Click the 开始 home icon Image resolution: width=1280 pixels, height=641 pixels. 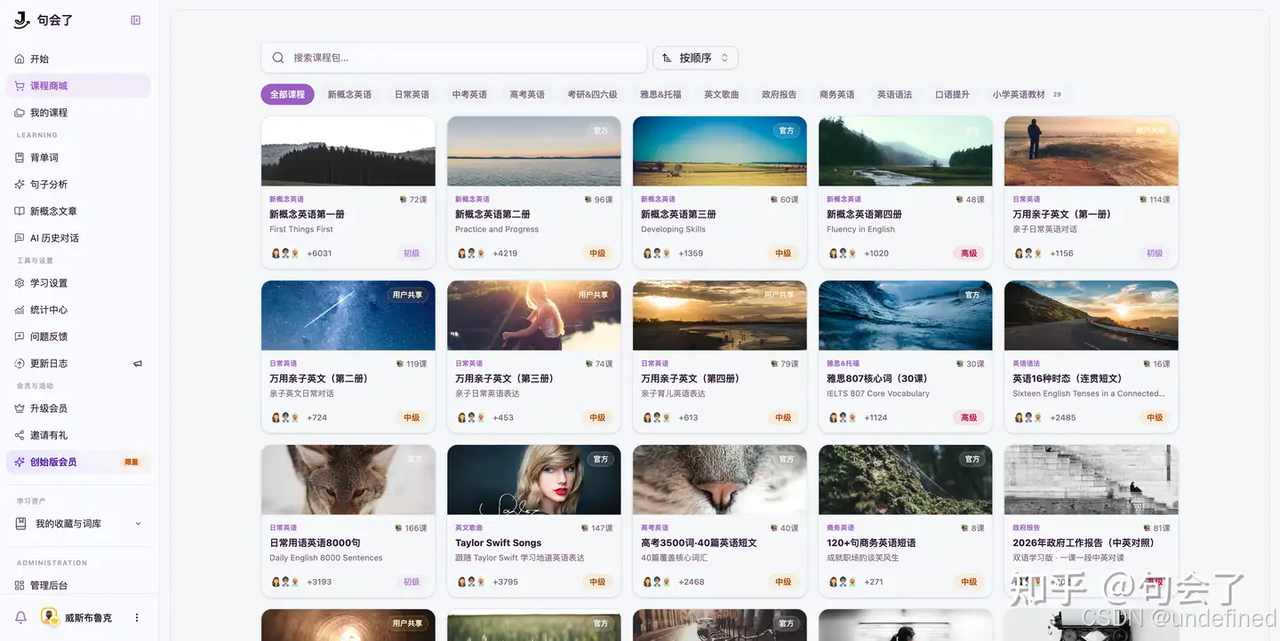pyautogui.click(x=20, y=59)
